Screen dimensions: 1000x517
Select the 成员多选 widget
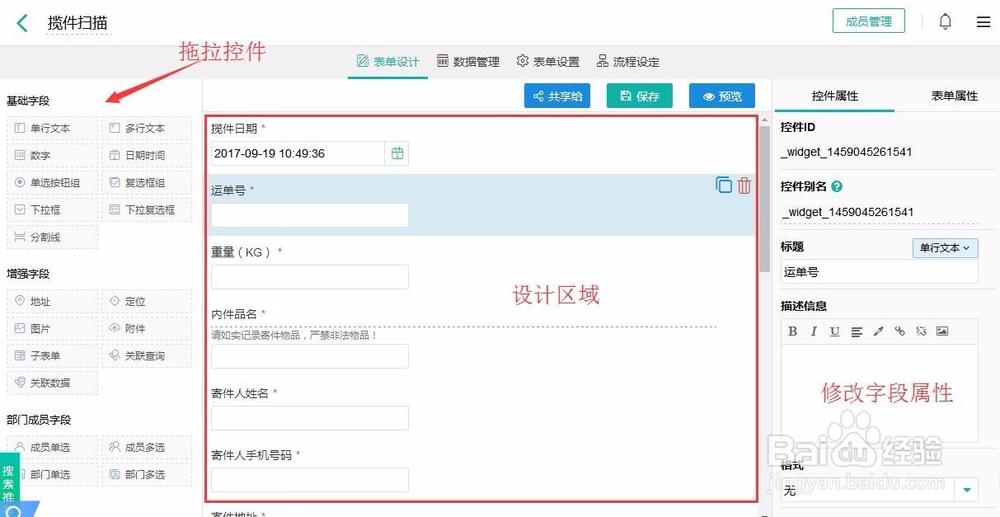tap(147, 448)
